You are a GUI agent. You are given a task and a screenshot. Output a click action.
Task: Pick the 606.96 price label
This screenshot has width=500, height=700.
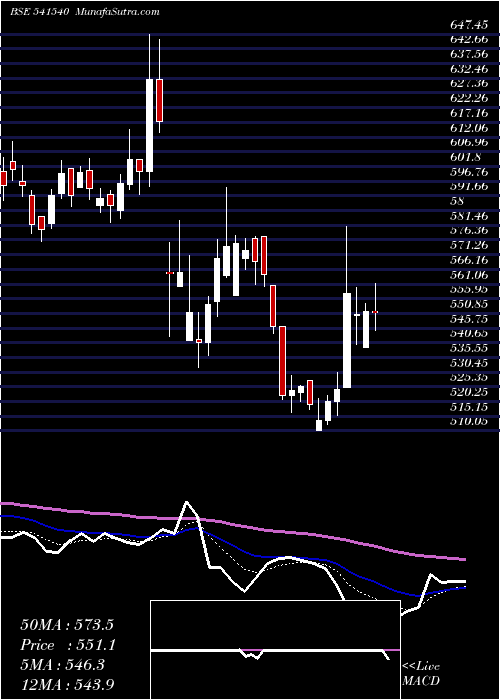pyautogui.click(x=469, y=142)
